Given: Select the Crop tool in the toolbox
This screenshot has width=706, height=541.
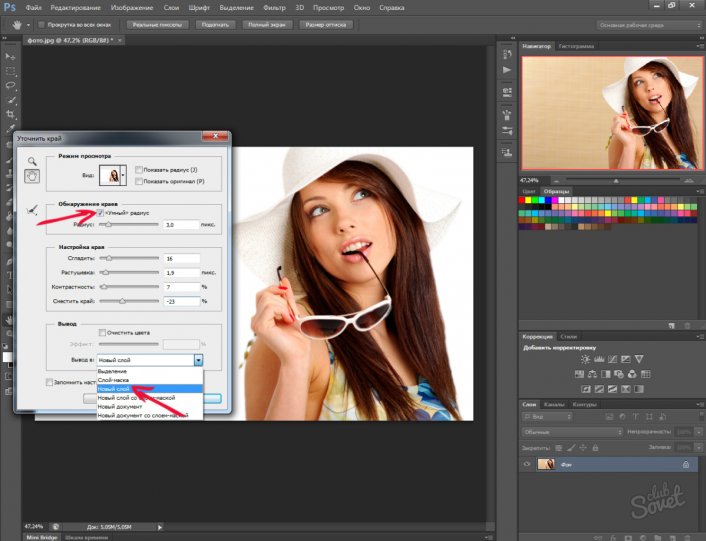Looking at the screenshot, I should pyautogui.click(x=10, y=114).
